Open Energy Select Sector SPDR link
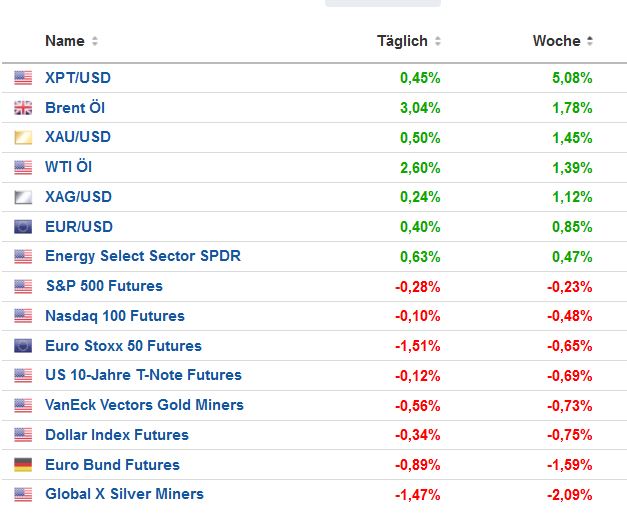Screen dimensions: 627x520 (142, 256)
